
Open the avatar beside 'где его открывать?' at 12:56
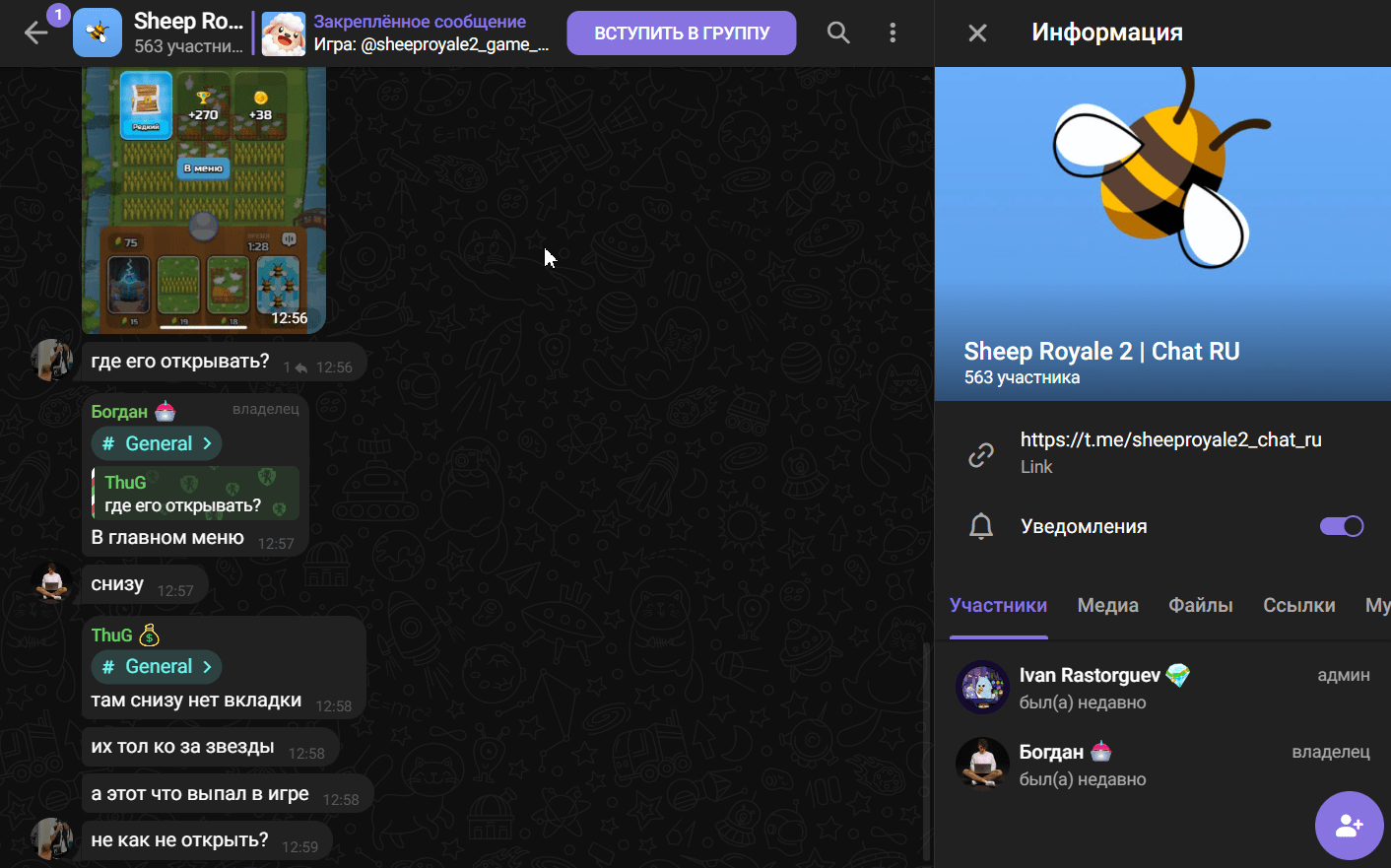pyautogui.click(x=51, y=360)
